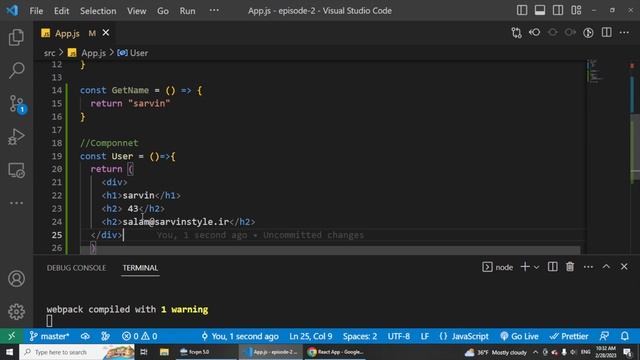Screen dimensions: 640x360
Task: Switch git branch master in status bar
Action: pyautogui.click(x=49, y=336)
